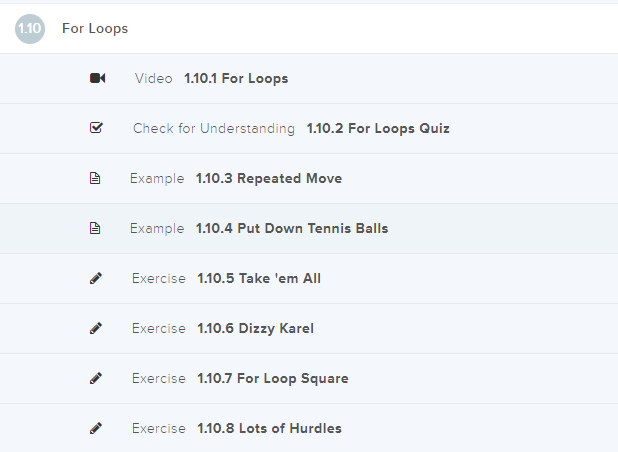Click the pencil icon beside Dizzy Karel
618x452 pixels.
[x=96, y=328]
